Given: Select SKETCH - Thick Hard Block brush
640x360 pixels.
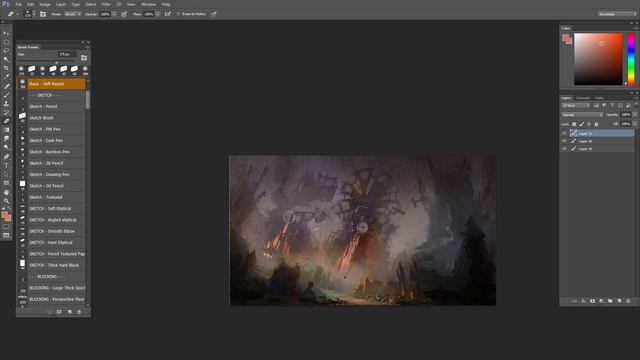Looking at the screenshot, I should point(51,265).
